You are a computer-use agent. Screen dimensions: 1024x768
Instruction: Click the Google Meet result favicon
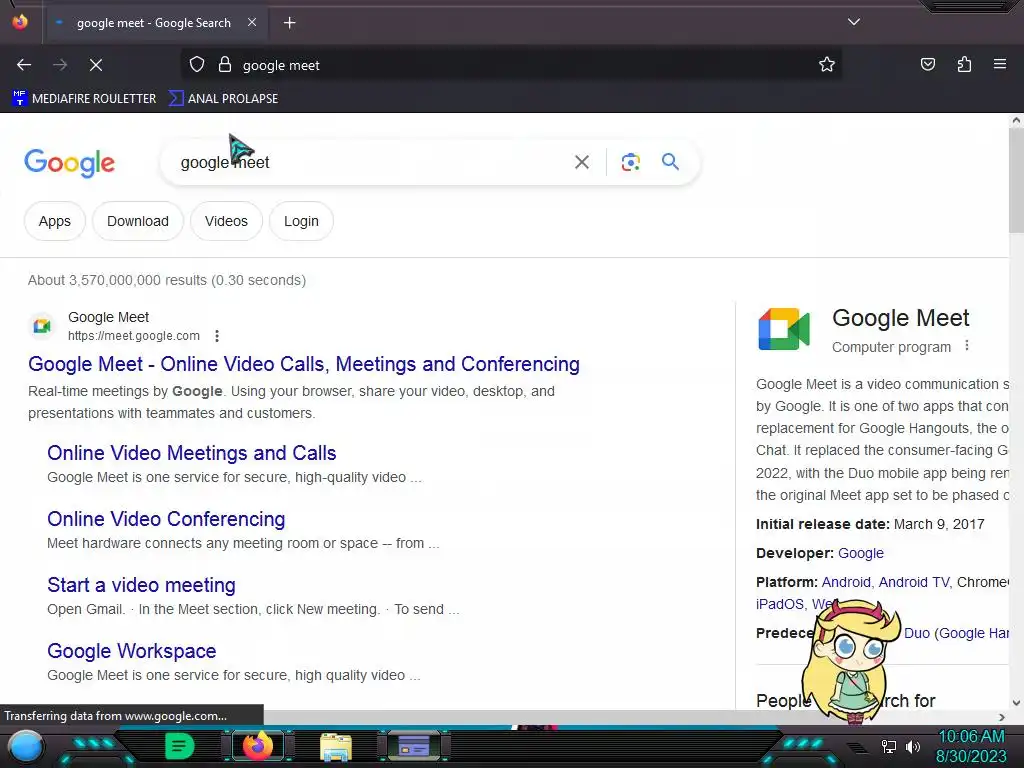pyautogui.click(x=42, y=325)
